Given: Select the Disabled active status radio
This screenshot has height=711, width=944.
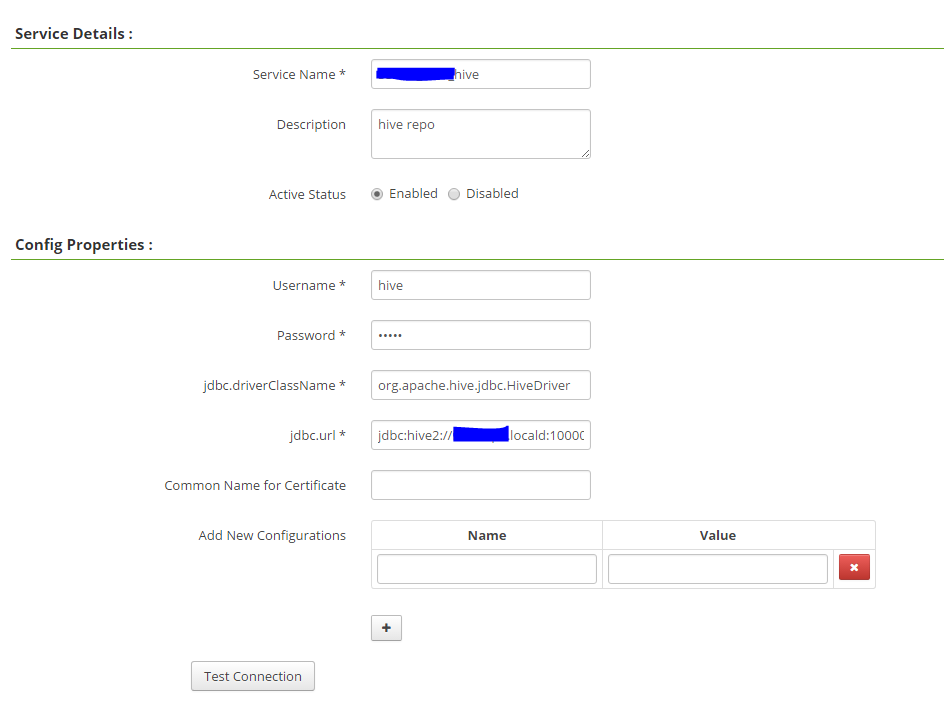Looking at the screenshot, I should pyautogui.click(x=454, y=194).
